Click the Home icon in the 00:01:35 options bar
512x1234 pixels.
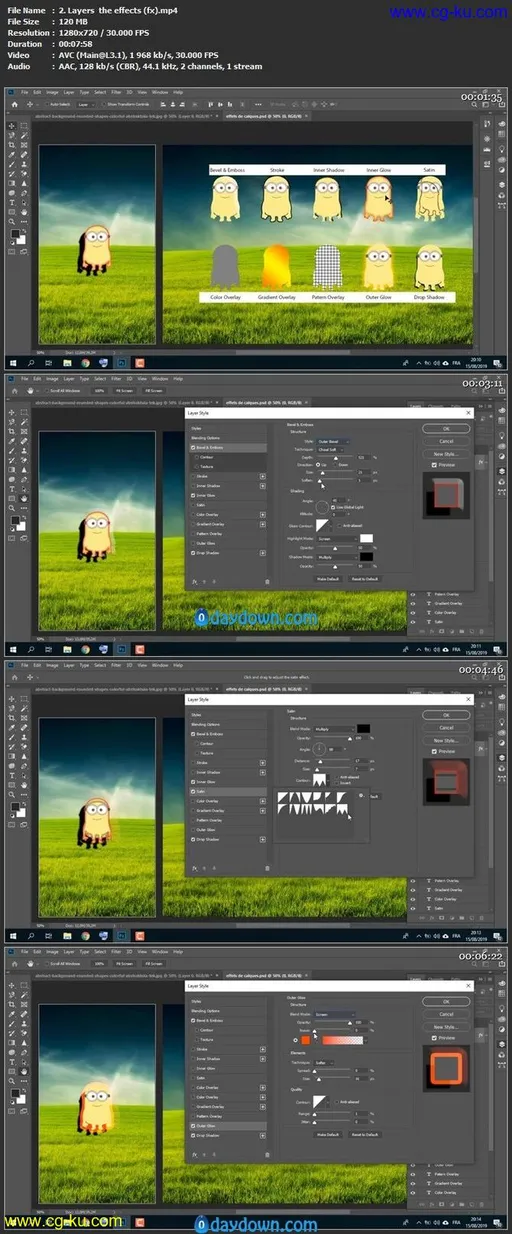[x=14, y=103]
